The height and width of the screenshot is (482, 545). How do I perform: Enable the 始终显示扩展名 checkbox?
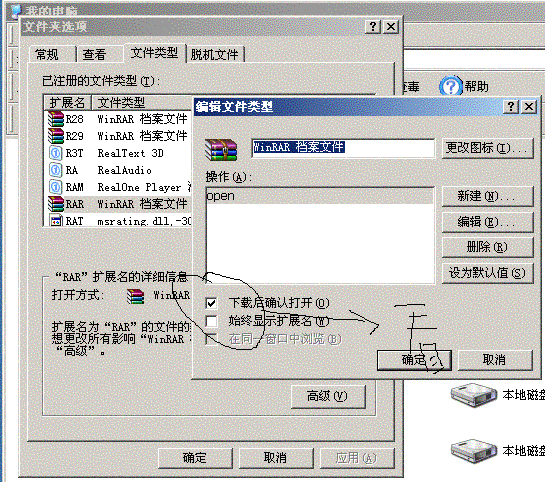[211, 321]
